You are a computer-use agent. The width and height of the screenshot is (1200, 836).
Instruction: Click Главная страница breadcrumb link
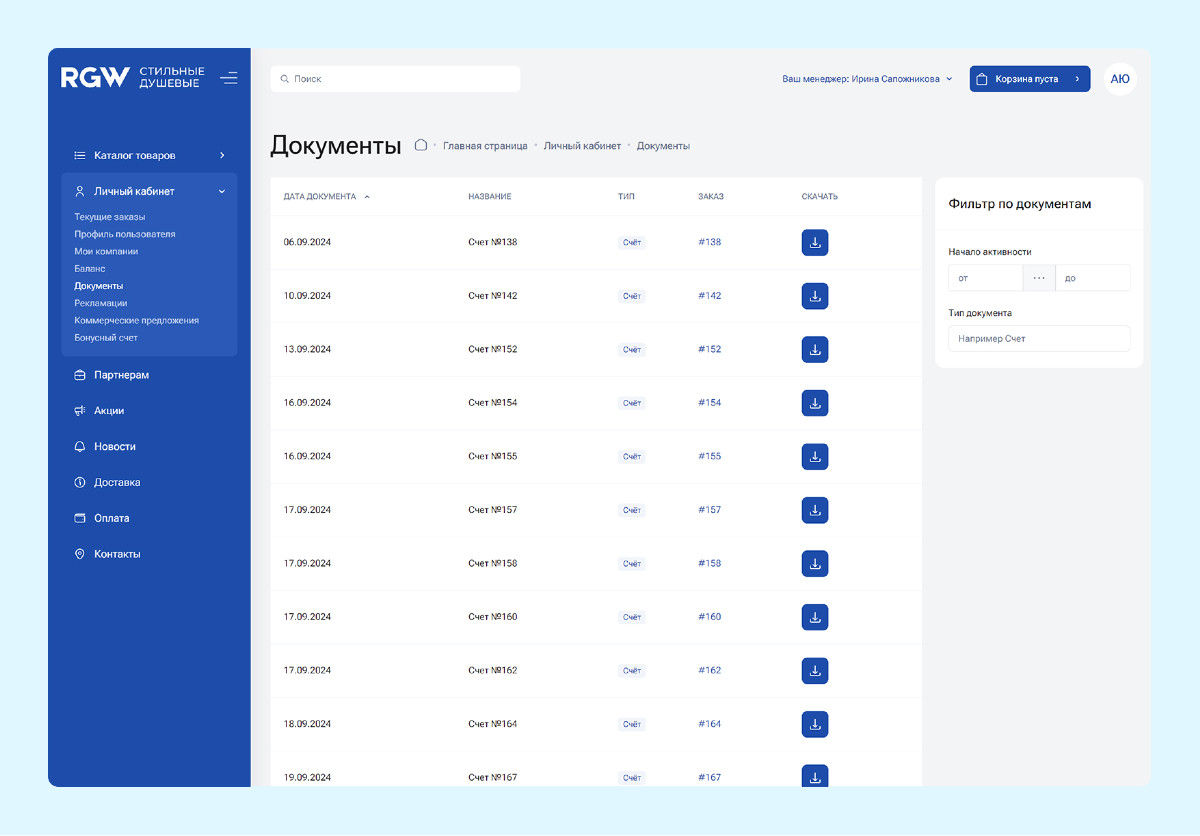(x=485, y=146)
